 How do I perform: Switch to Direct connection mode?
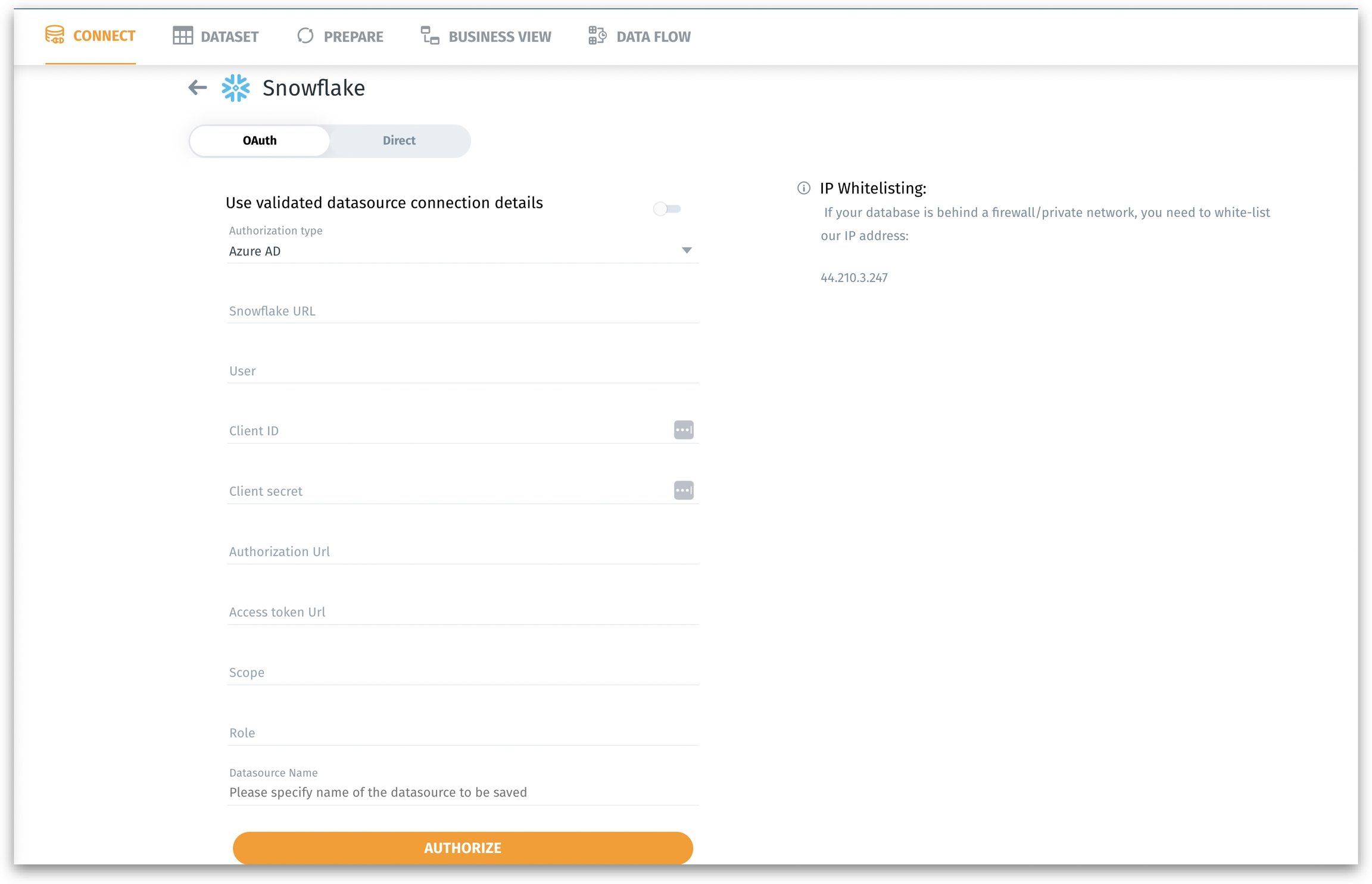399,141
